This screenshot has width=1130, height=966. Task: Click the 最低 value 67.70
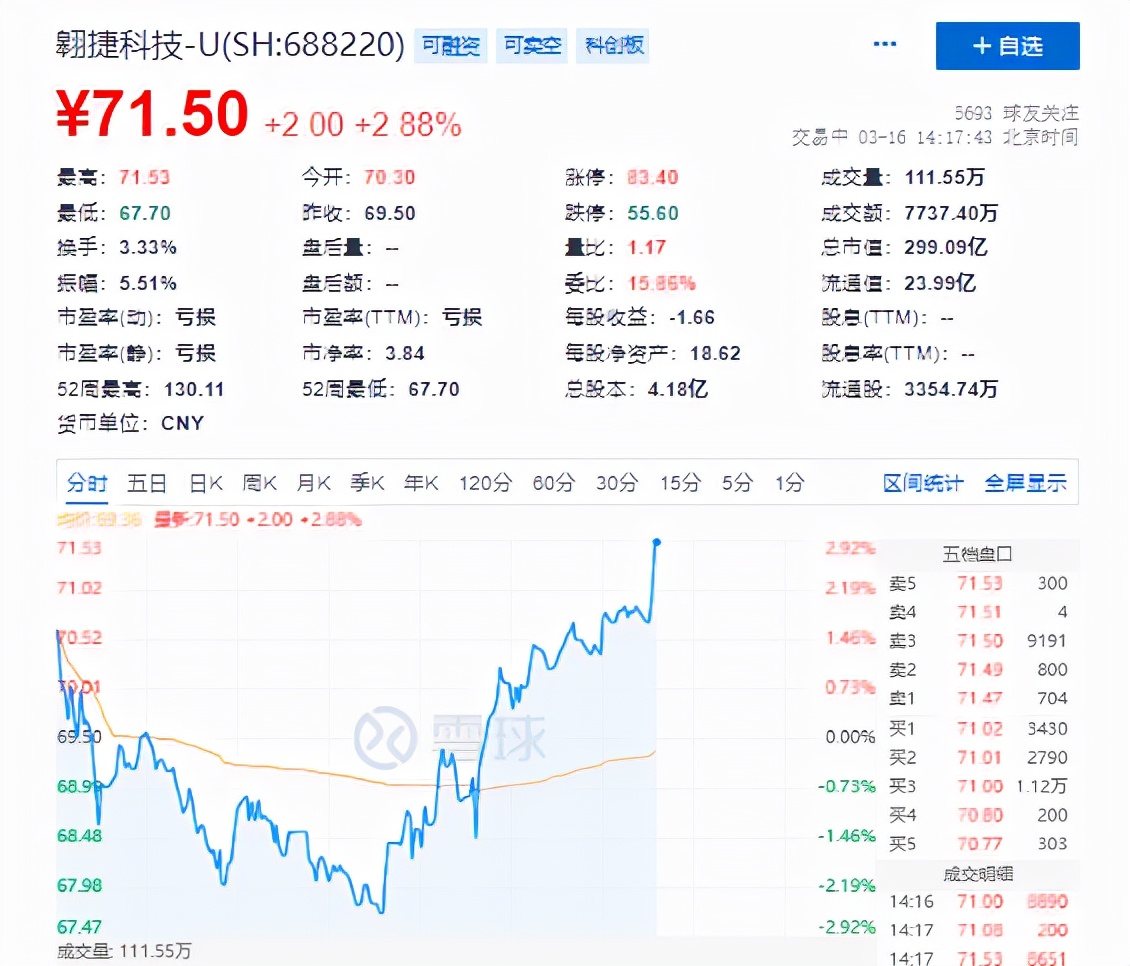pyautogui.click(x=145, y=213)
